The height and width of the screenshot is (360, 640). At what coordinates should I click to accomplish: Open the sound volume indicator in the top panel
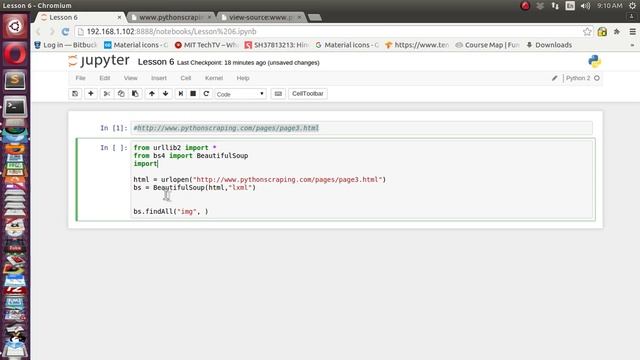pyautogui.click(x=585, y=6)
